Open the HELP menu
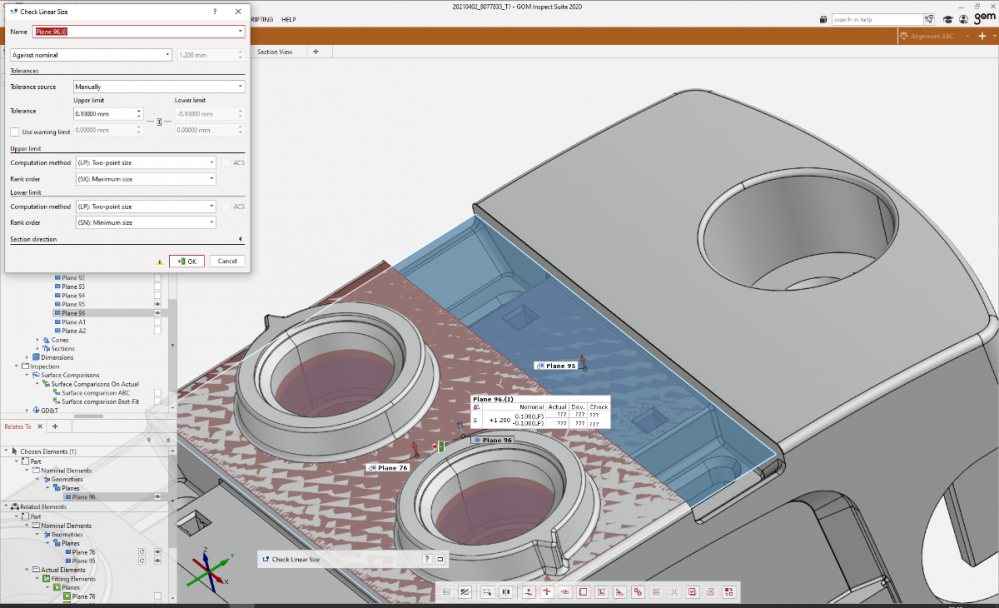The image size is (999, 608). coord(288,19)
